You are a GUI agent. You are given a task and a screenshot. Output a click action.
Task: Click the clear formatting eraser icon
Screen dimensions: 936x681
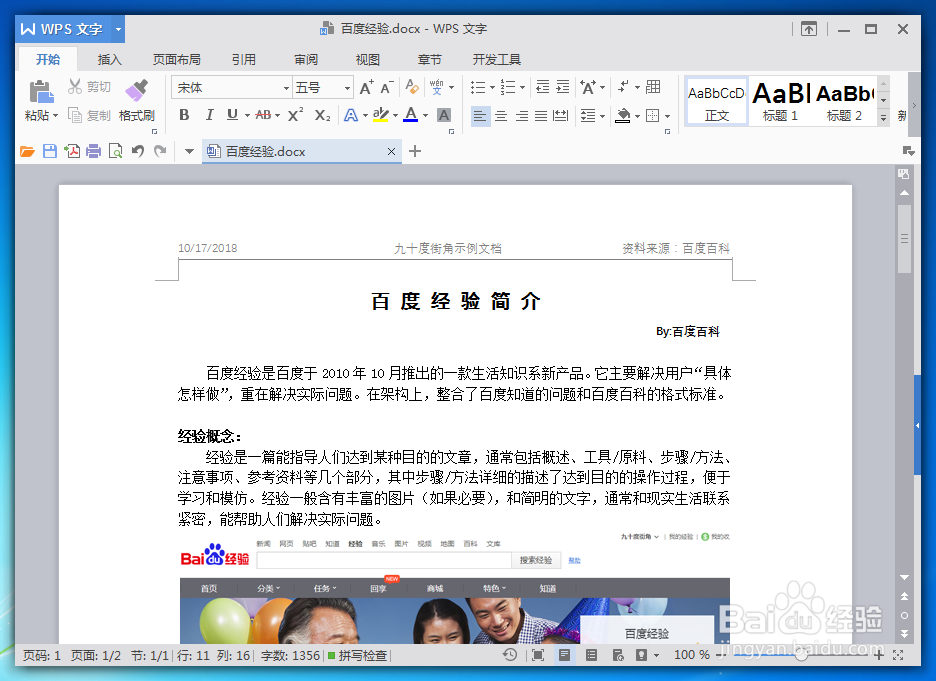tap(412, 87)
